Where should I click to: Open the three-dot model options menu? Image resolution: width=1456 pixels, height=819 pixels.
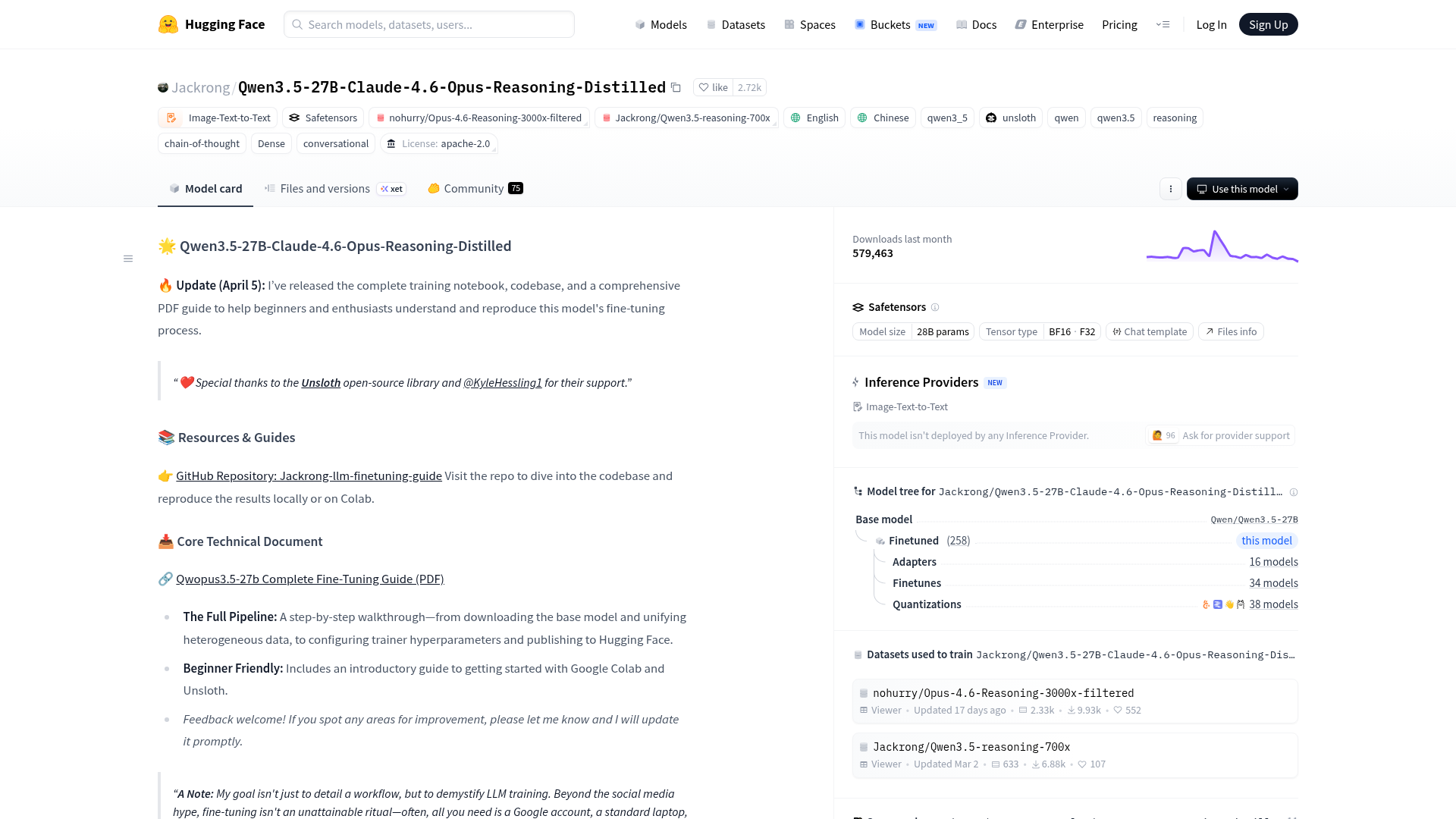point(1170,189)
